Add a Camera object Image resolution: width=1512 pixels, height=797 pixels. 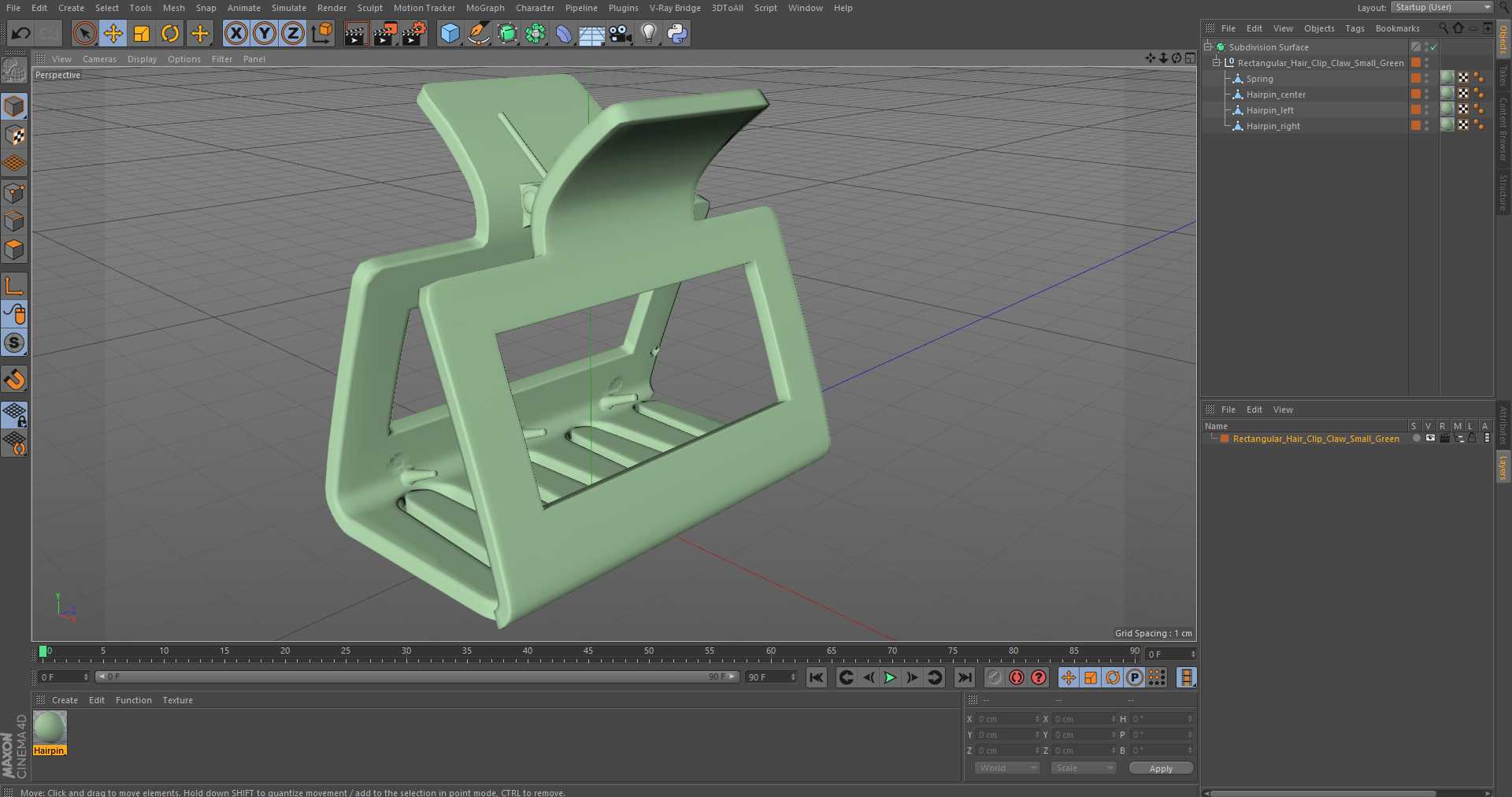click(x=621, y=33)
